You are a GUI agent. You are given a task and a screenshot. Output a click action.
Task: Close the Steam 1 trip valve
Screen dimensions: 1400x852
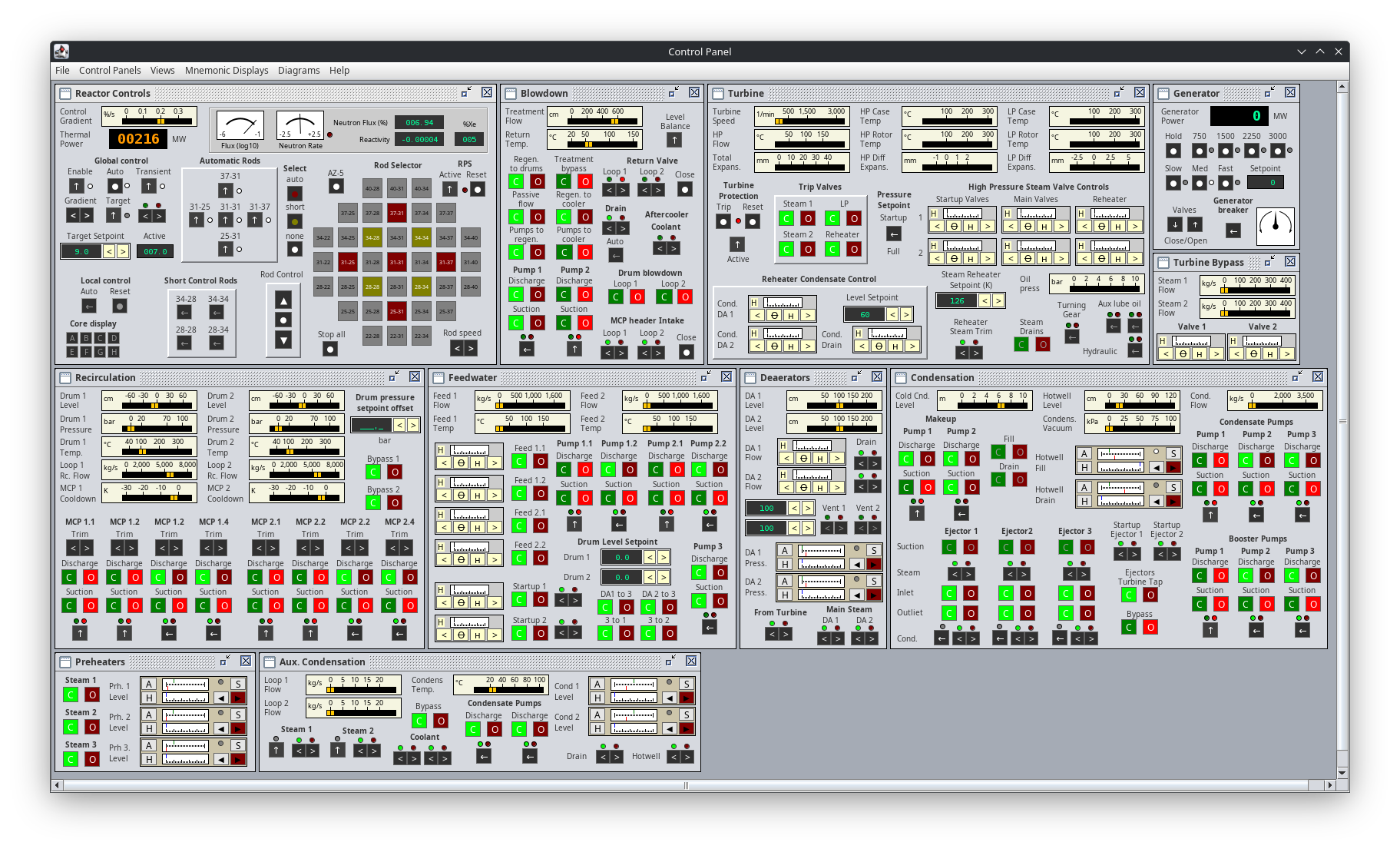click(x=786, y=218)
